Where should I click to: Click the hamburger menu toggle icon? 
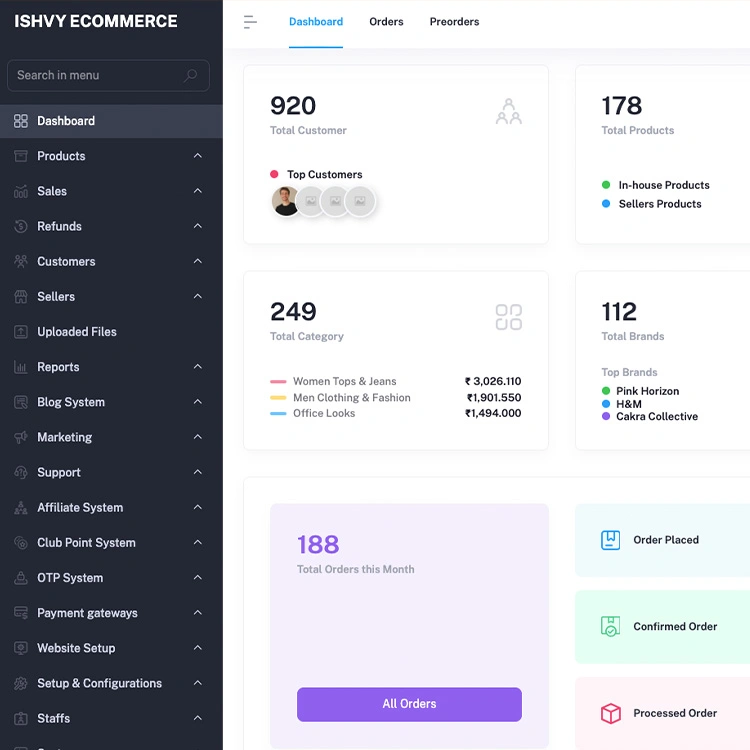[250, 22]
